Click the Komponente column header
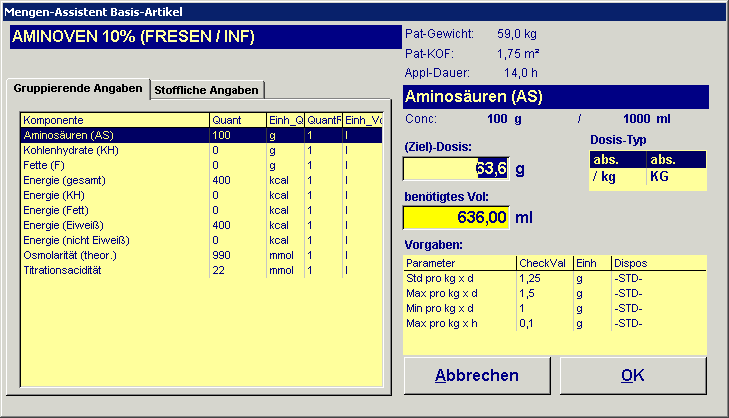Image resolution: width=729 pixels, height=418 pixels. tap(115, 120)
